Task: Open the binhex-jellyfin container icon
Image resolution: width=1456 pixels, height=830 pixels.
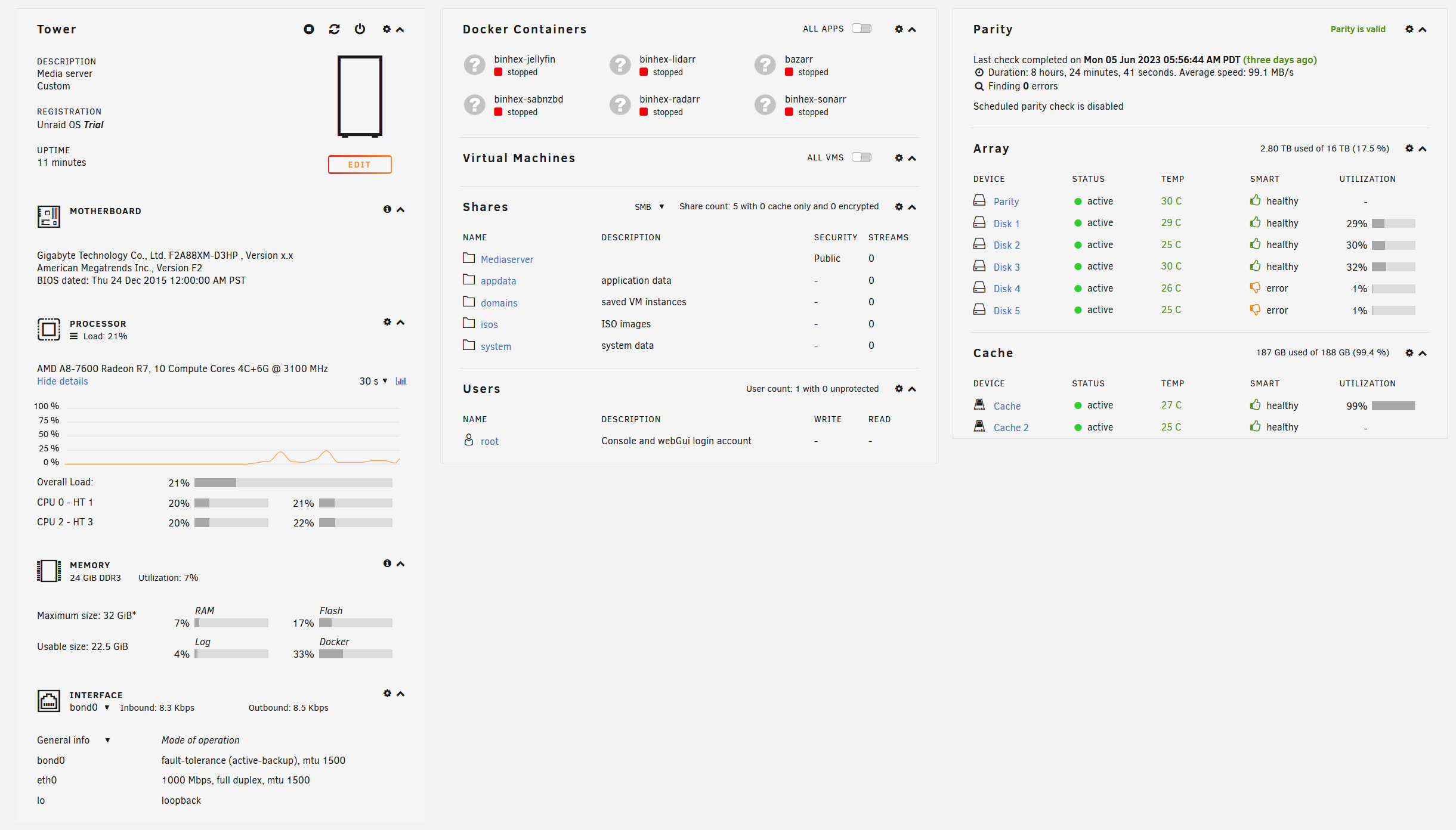Action: tap(475, 65)
